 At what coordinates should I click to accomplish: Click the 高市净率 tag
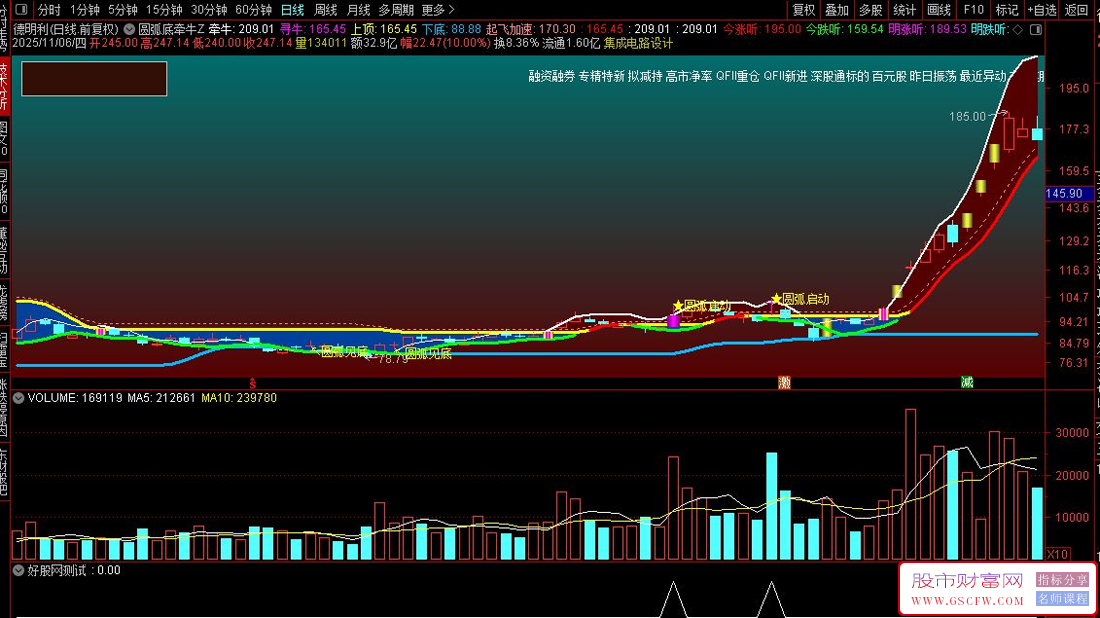pyautogui.click(x=689, y=76)
